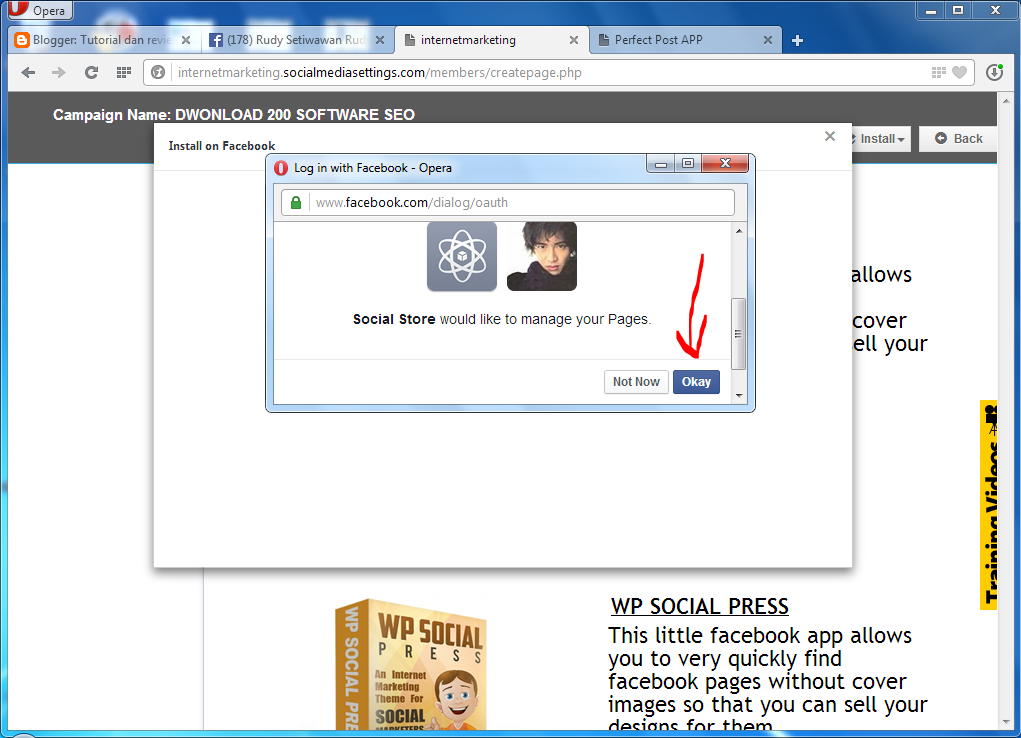Open the Training Videos side tab
Viewport: 1021px width, 738px height.
pyautogui.click(x=988, y=505)
